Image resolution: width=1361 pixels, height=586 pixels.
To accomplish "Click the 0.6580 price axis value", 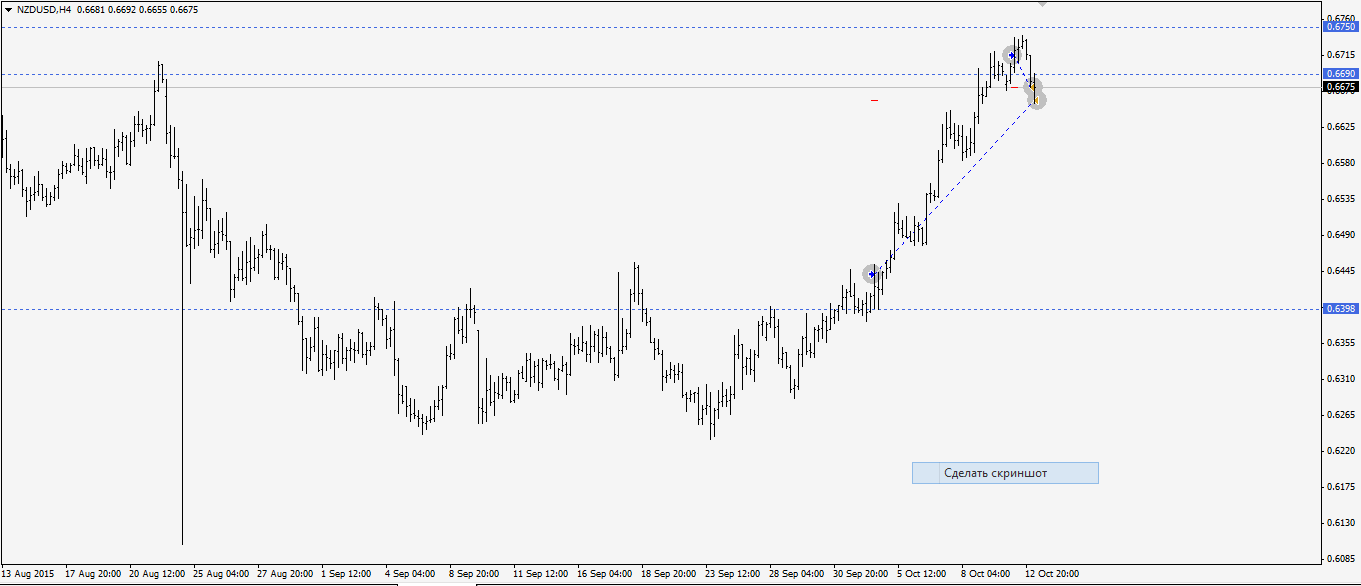I will (x=1343, y=163).
